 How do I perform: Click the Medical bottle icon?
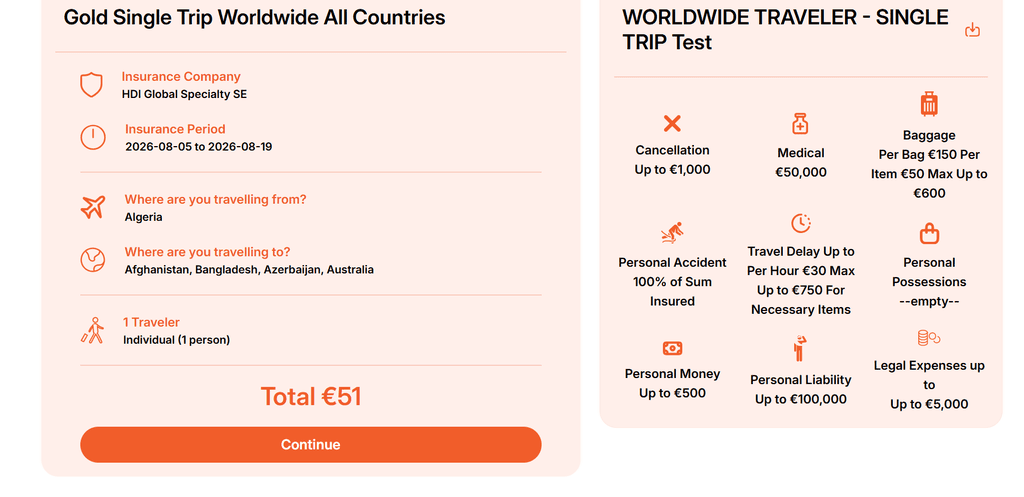click(800, 124)
